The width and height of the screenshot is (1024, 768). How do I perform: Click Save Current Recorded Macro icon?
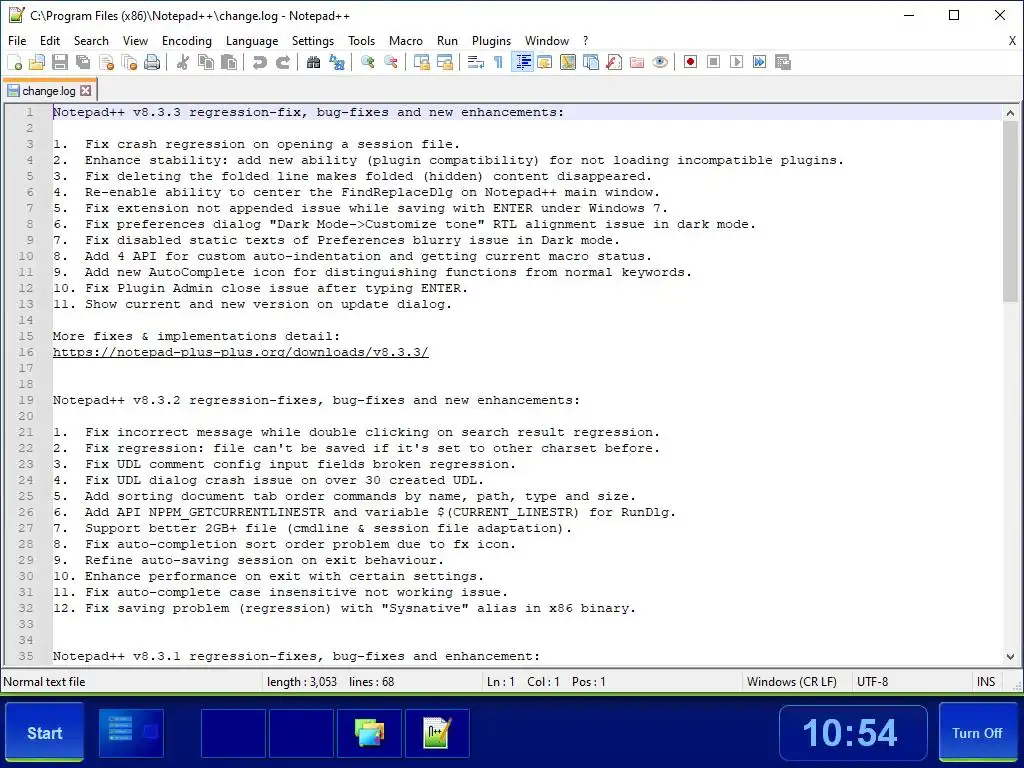782,62
